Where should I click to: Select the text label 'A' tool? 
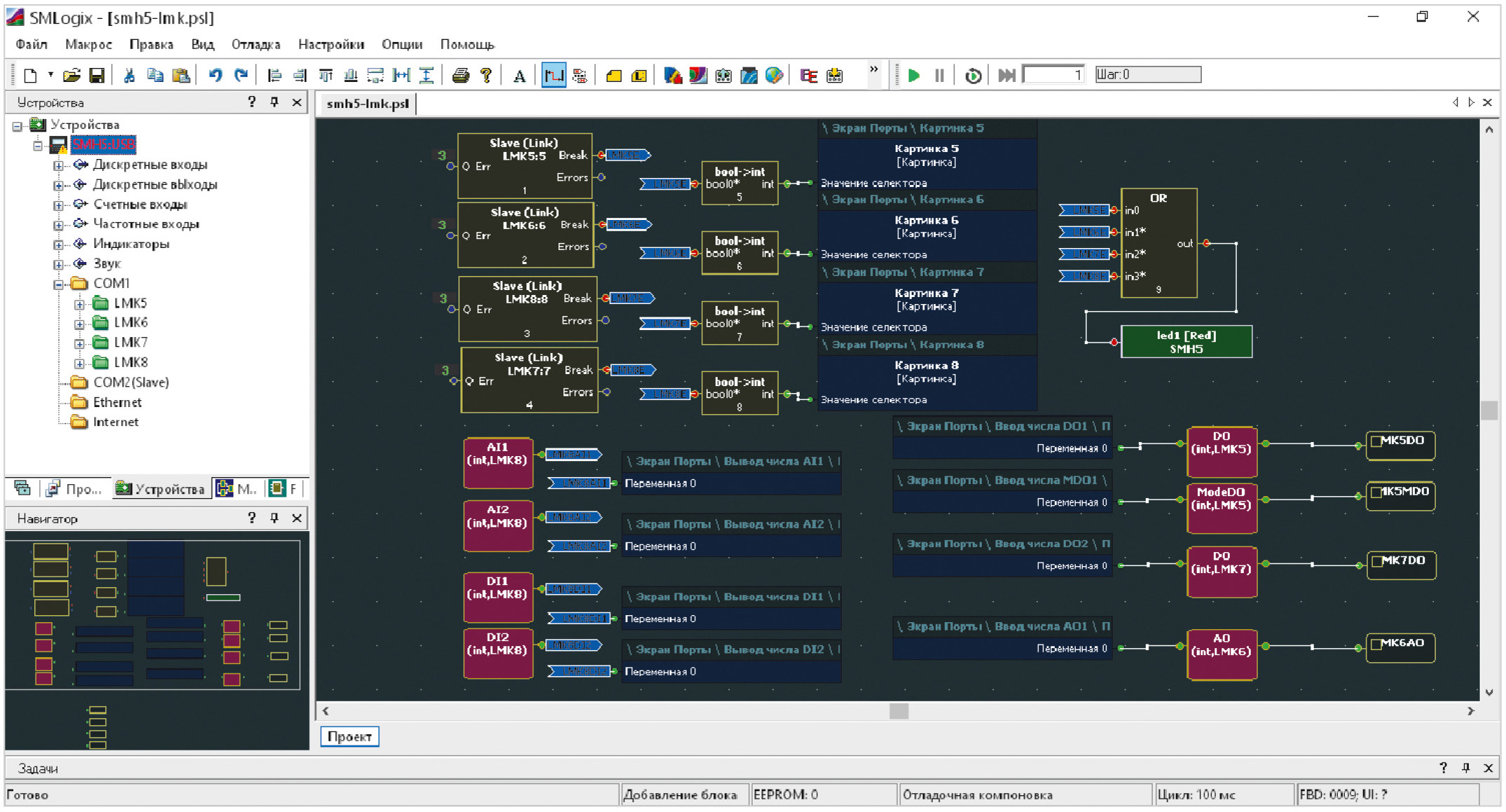tap(519, 76)
